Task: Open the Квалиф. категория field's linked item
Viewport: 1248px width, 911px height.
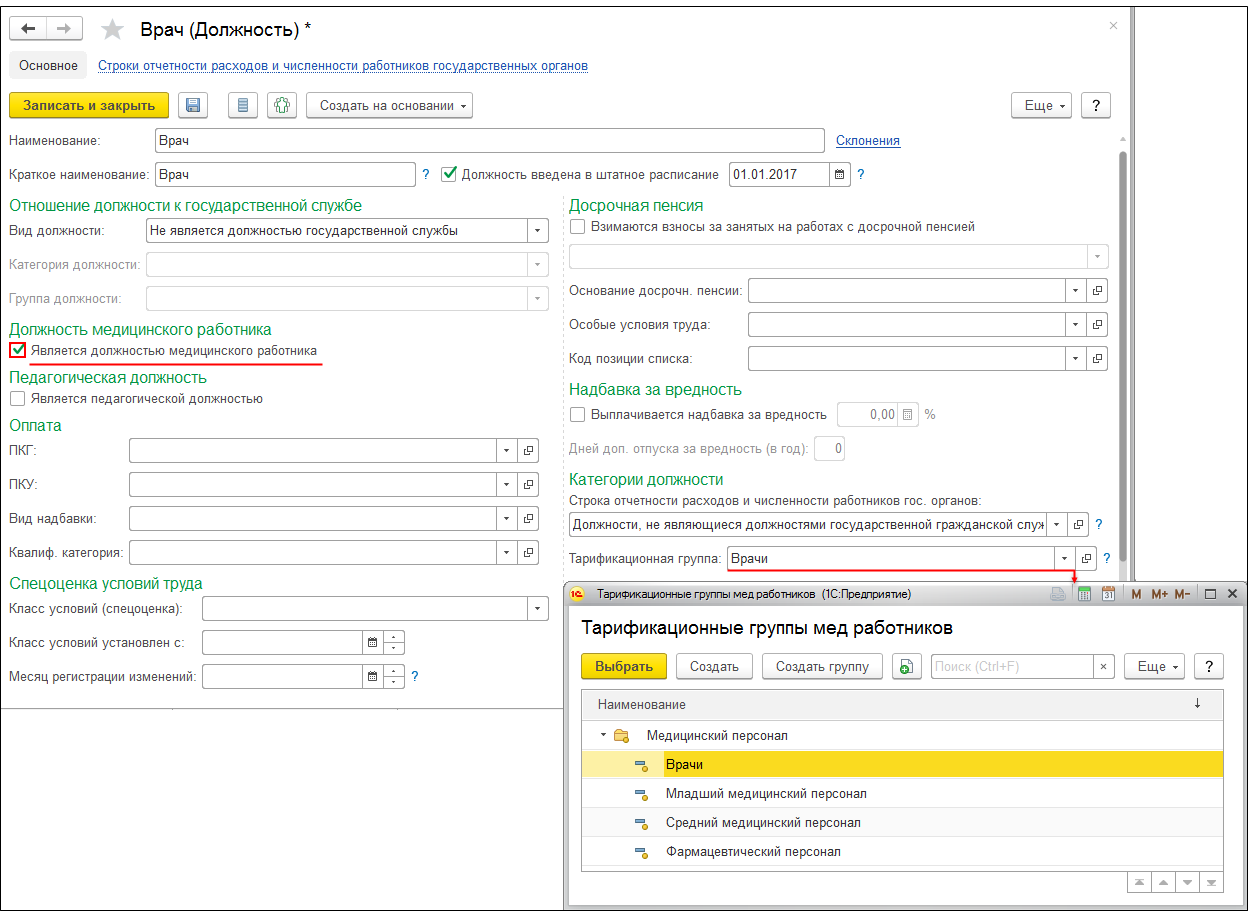Action: coord(529,552)
